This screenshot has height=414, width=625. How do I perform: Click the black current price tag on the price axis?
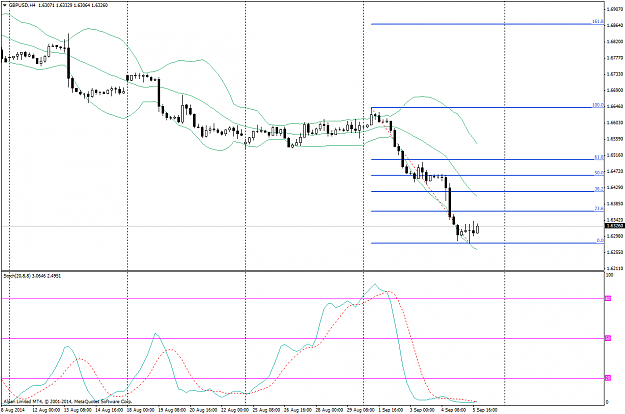[x=614, y=226]
